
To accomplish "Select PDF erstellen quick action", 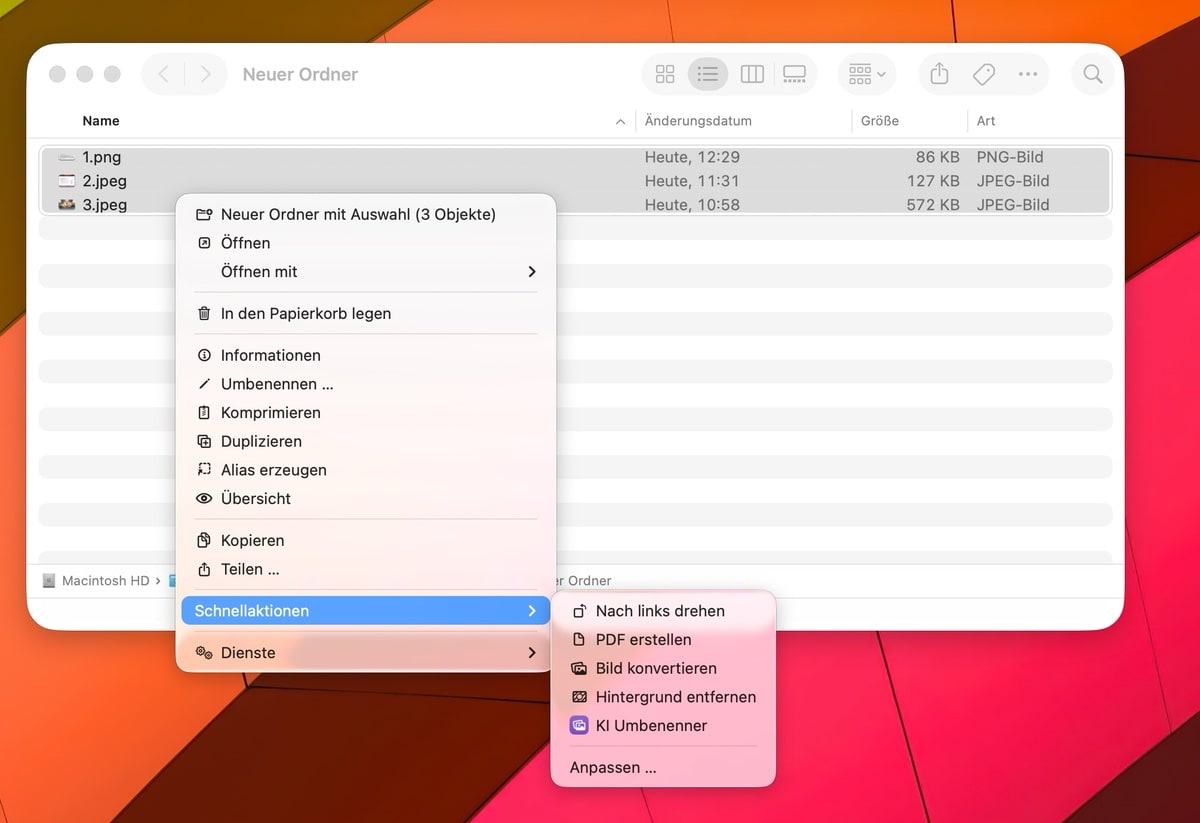I will pyautogui.click(x=643, y=640).
